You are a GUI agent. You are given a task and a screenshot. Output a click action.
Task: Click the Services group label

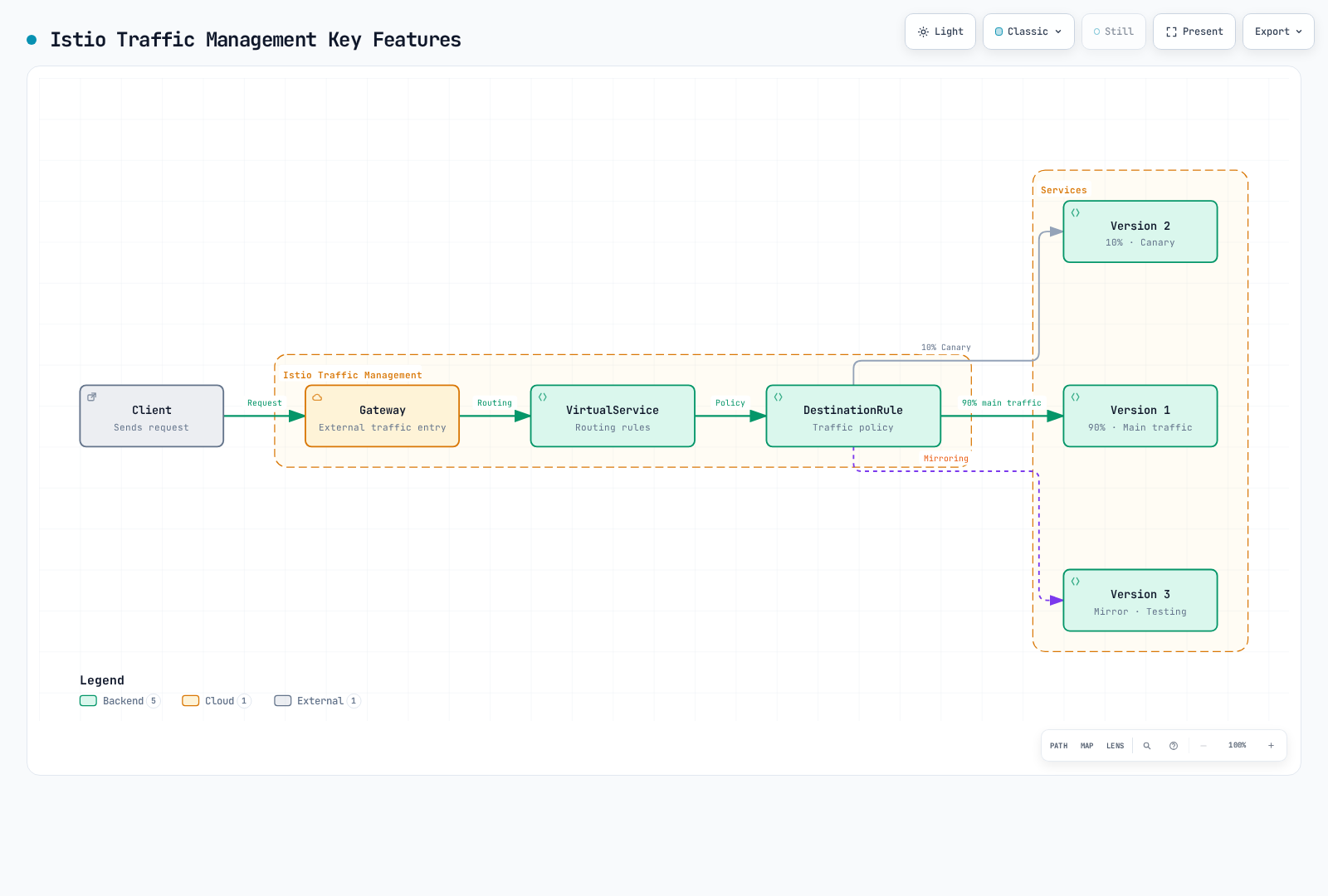pyautogui.click(x=1064, y=191)
